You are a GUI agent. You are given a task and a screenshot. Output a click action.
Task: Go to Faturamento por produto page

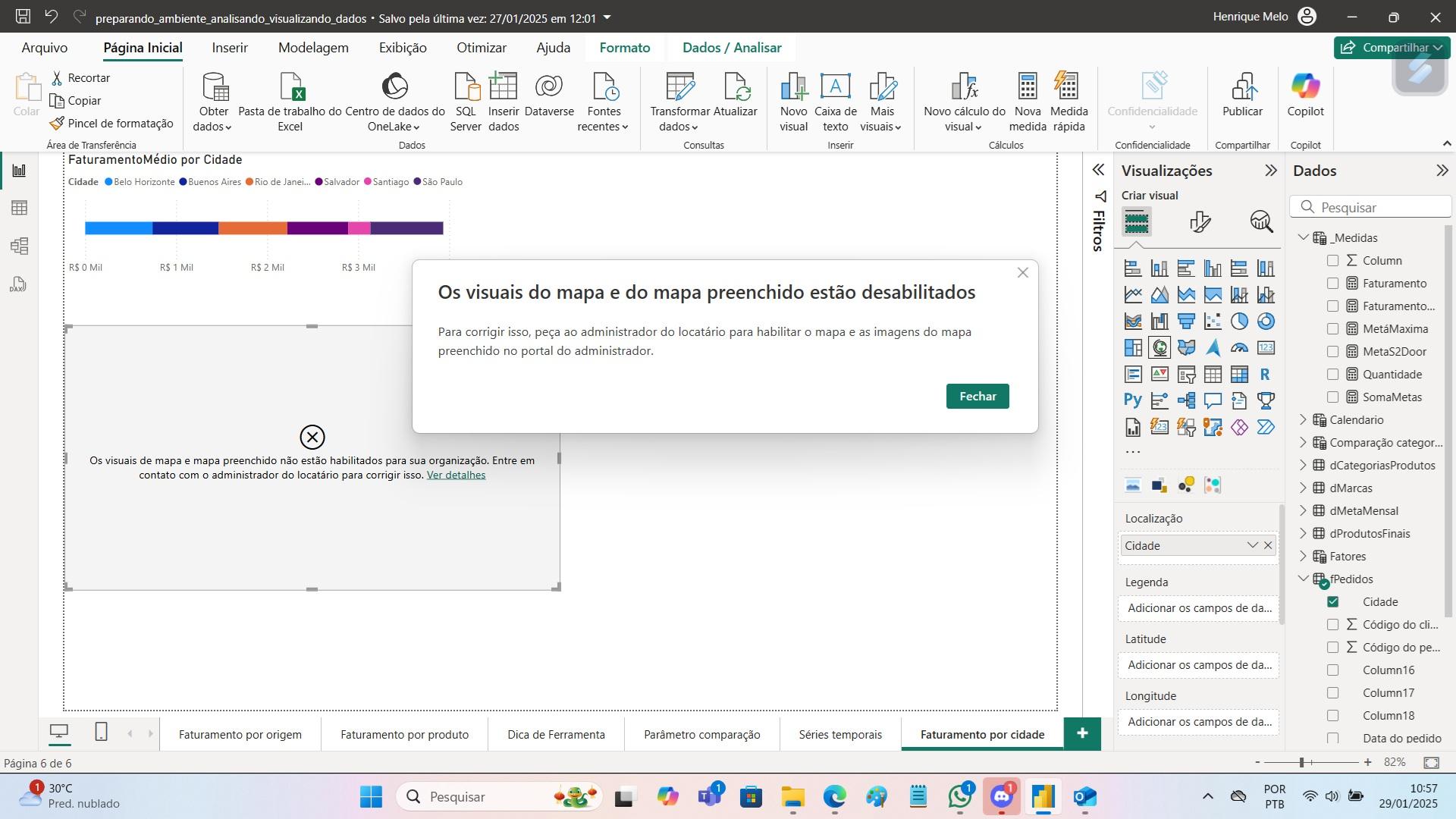(404, 734)
